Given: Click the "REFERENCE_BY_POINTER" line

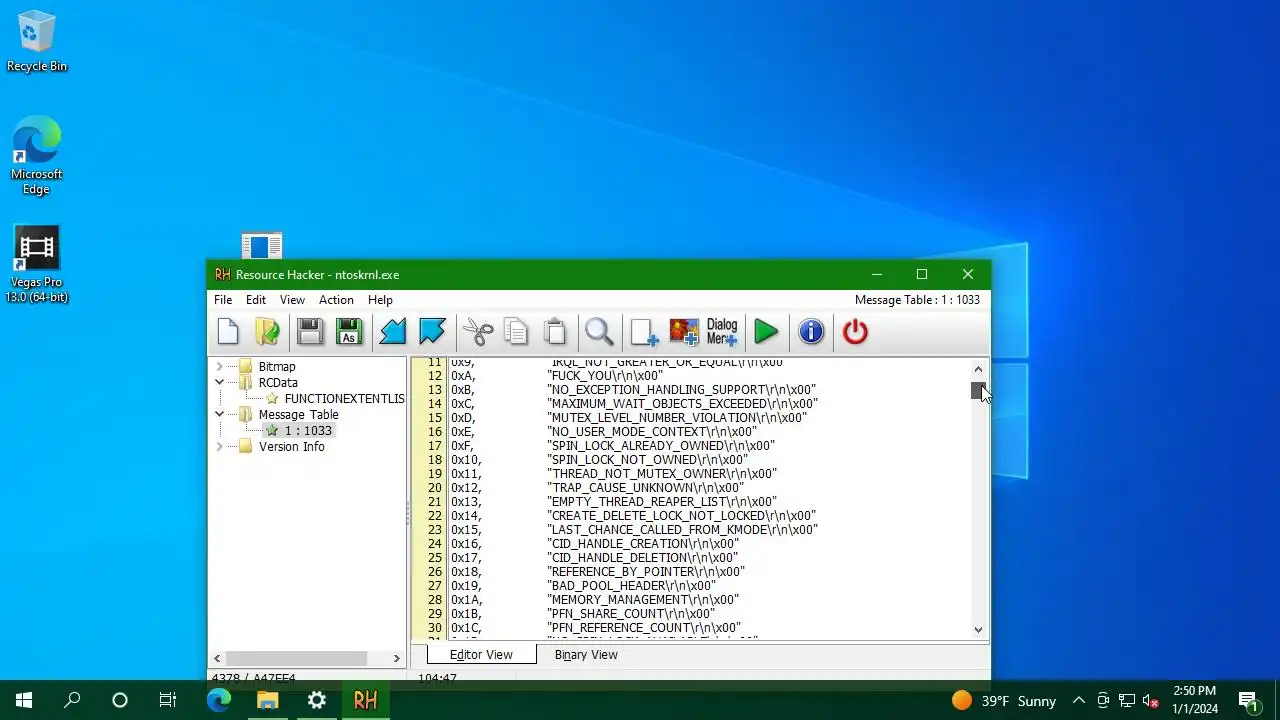Looking at the screenshot, I should [645, 572].
